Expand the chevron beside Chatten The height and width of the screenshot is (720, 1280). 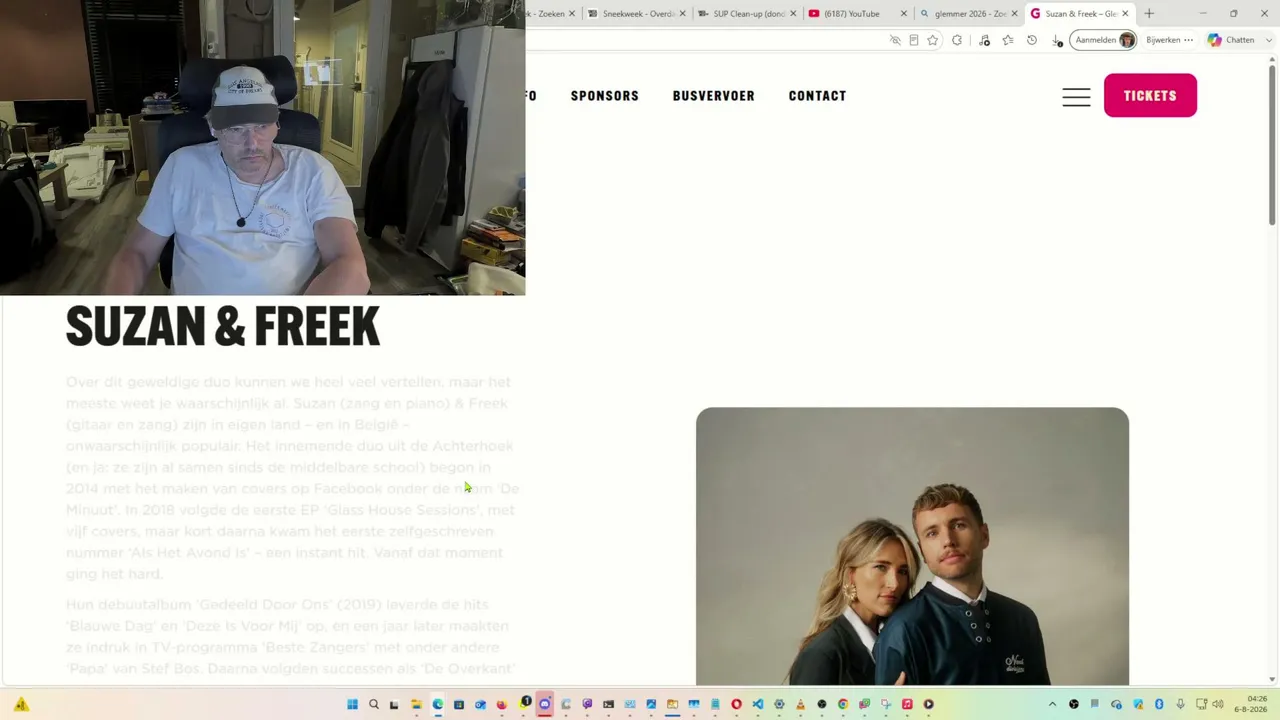point(1269,40)
